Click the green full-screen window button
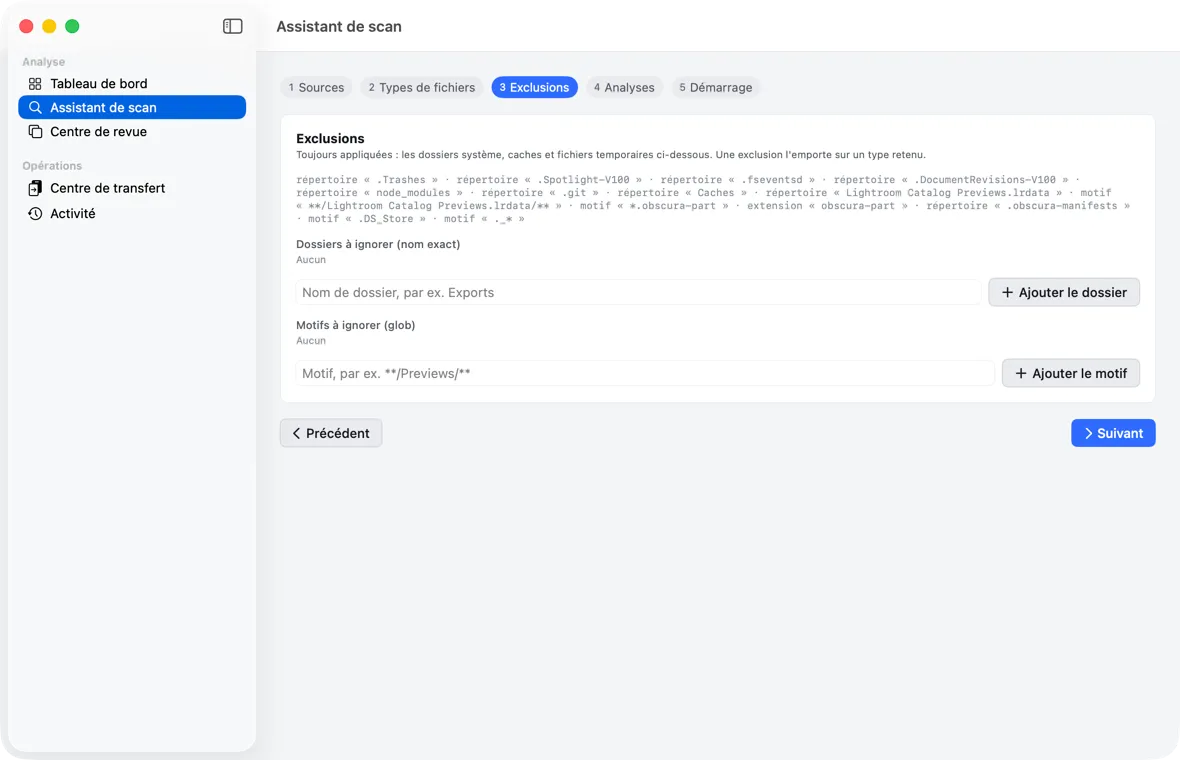This screenshot has width=1180, height=760. (x=72, y=26)
